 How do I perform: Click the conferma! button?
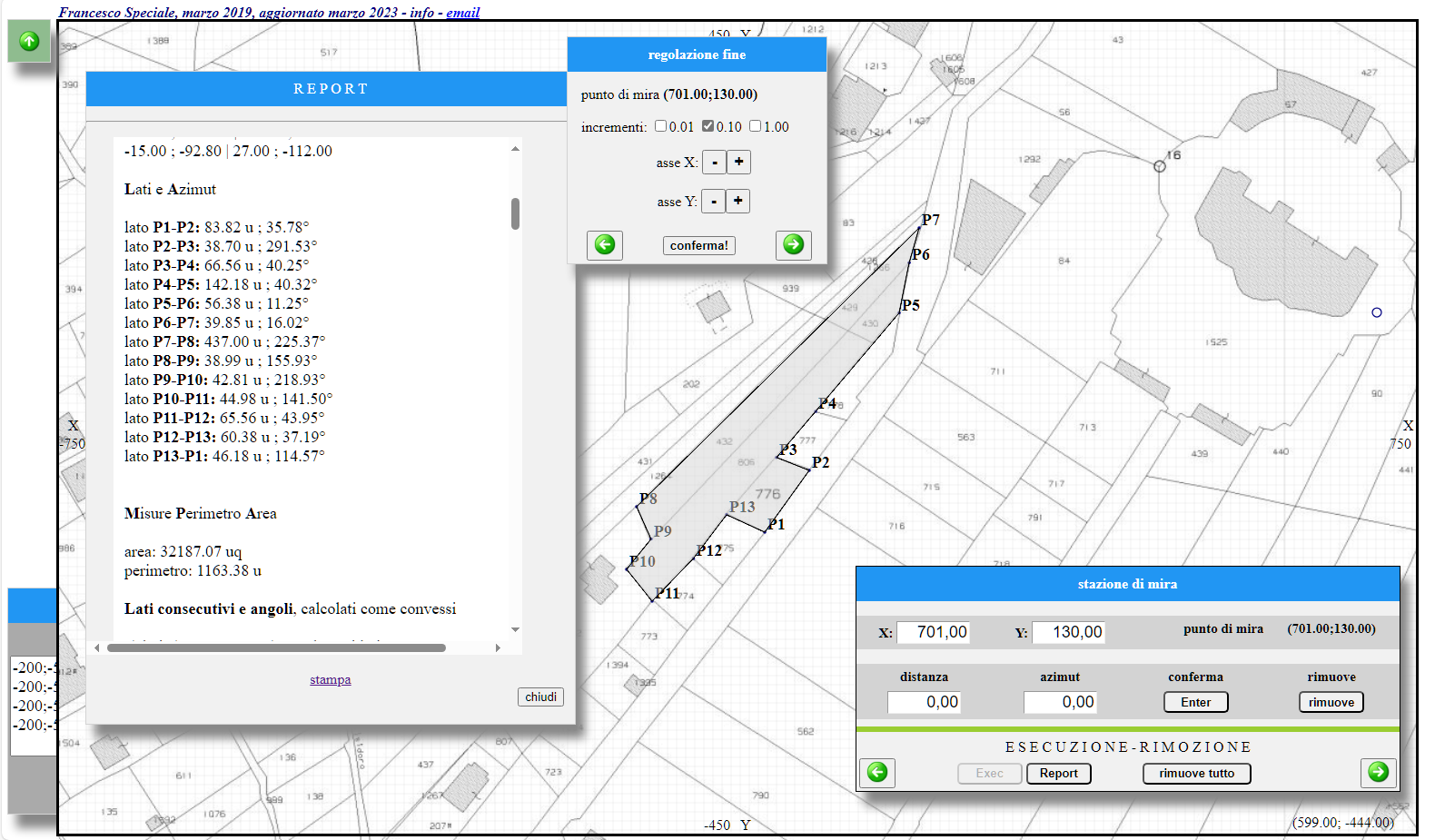click(x=698, y=245)
